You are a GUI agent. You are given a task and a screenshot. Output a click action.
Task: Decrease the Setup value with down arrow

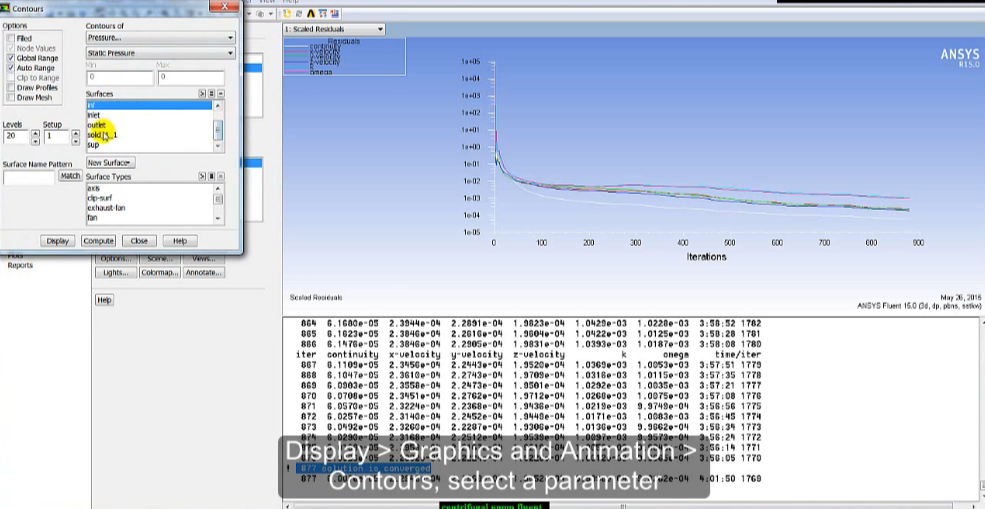(x=75, y=140)
